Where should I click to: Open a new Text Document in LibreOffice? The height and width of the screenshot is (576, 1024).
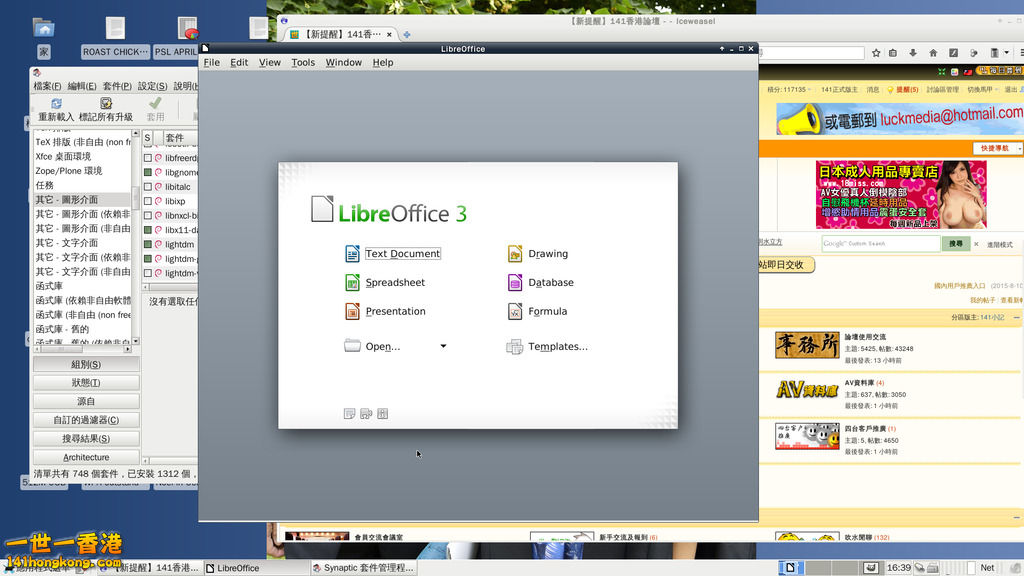[x=392, y=253]
